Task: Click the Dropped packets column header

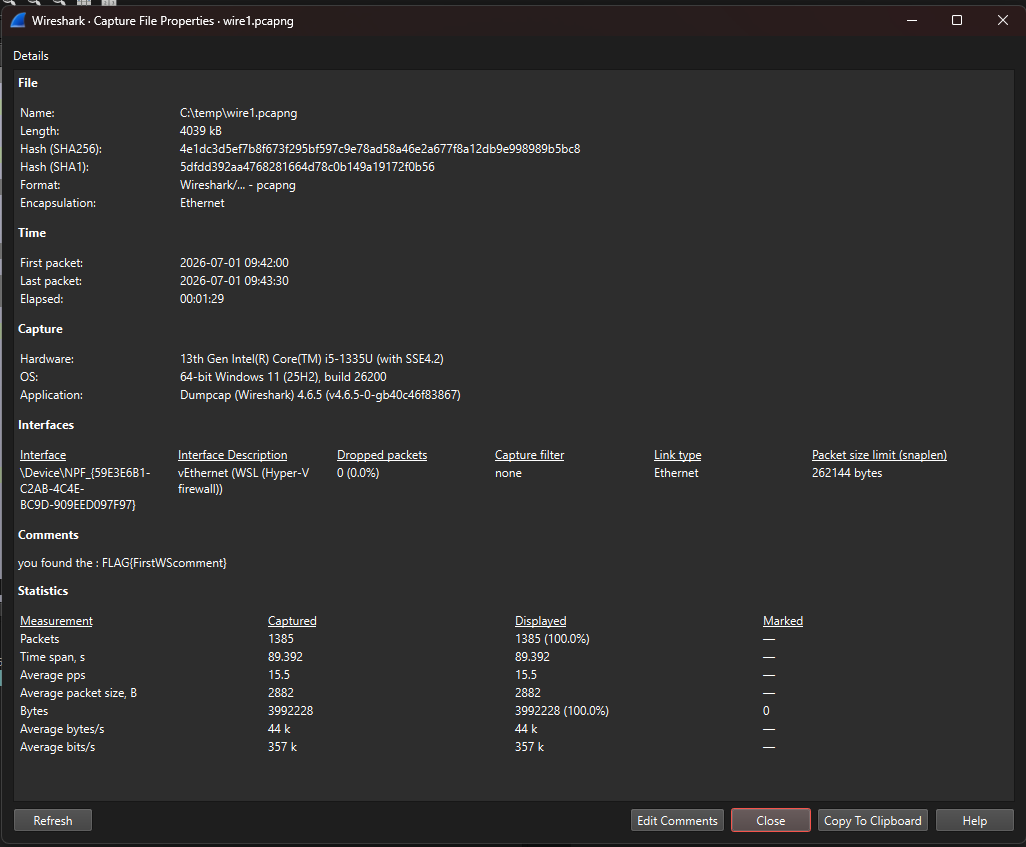Action: pyautogui.click(x=382, y=455)
